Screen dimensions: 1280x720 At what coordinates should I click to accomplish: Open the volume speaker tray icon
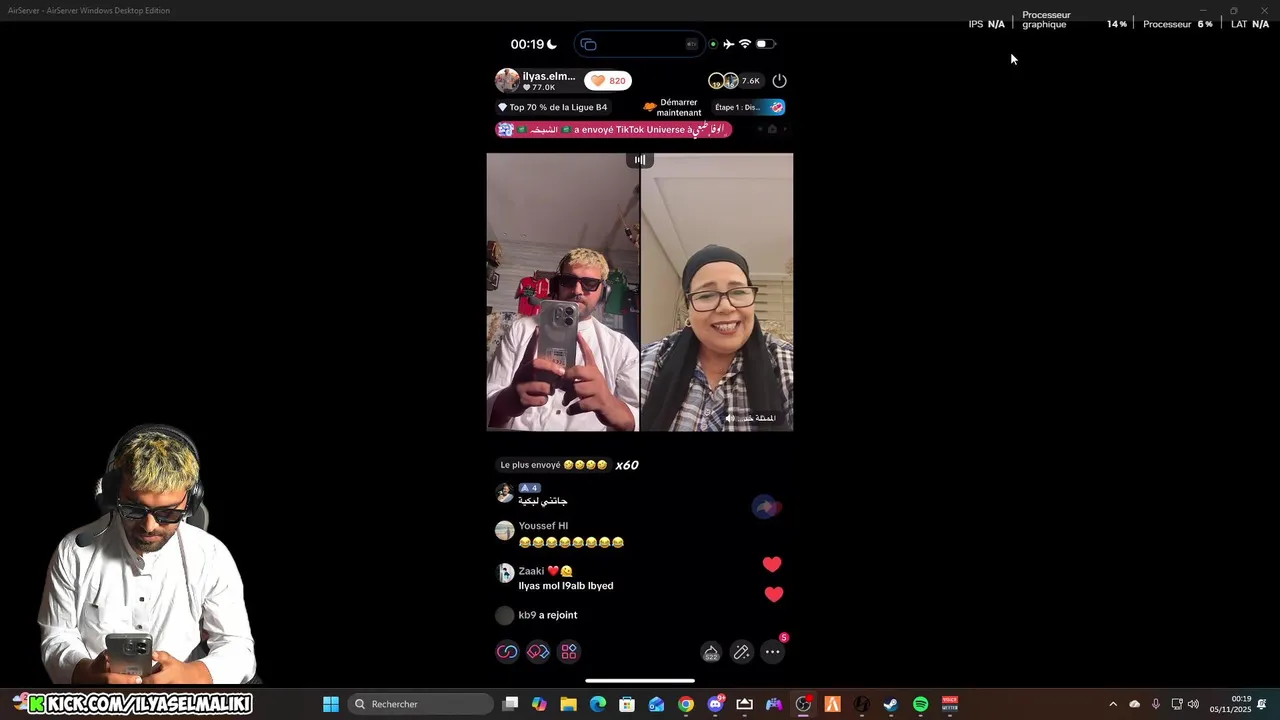[1193, 704]
